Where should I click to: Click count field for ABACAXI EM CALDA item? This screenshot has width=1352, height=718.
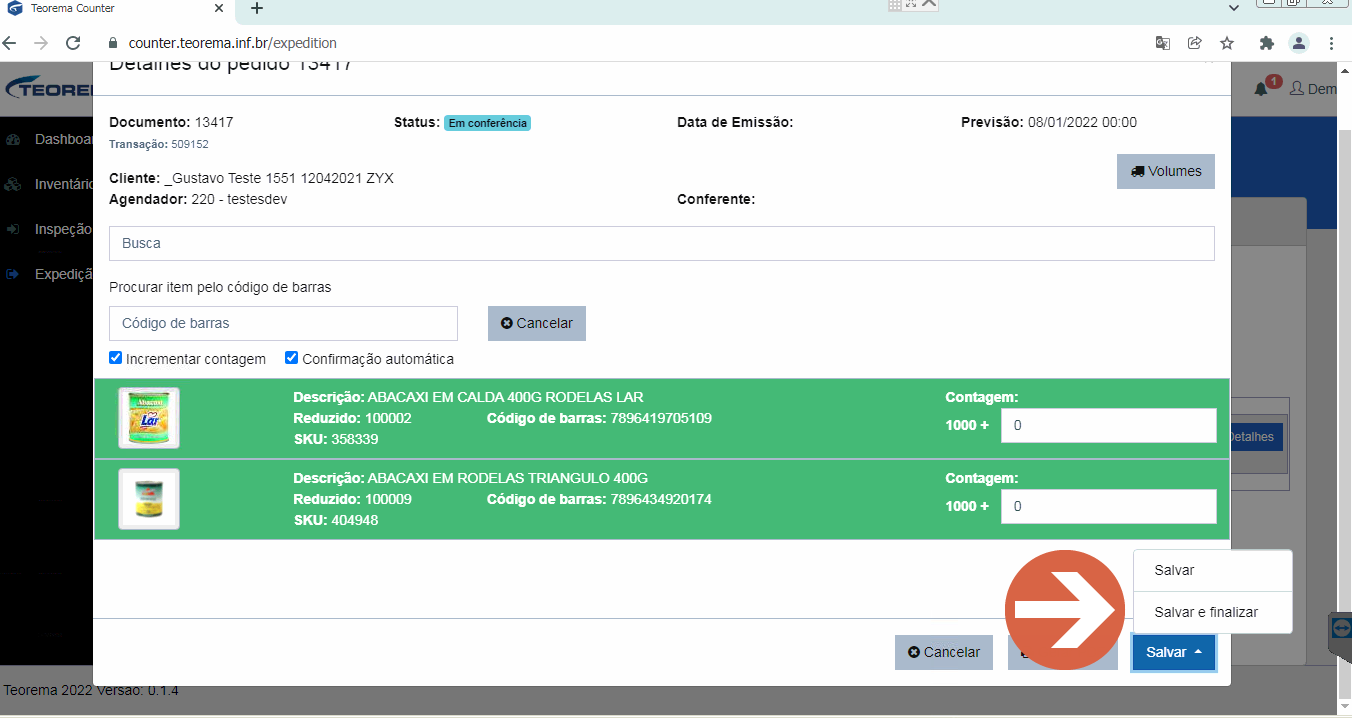click(1109, 425)
